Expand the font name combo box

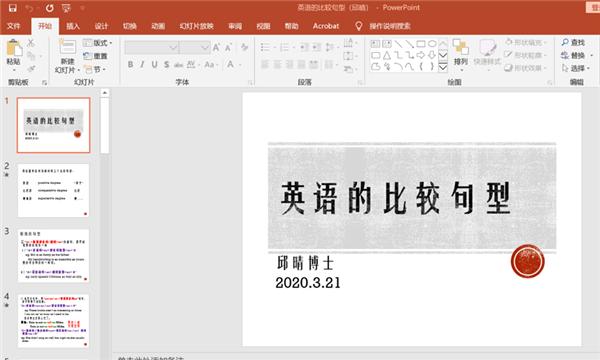174,47
